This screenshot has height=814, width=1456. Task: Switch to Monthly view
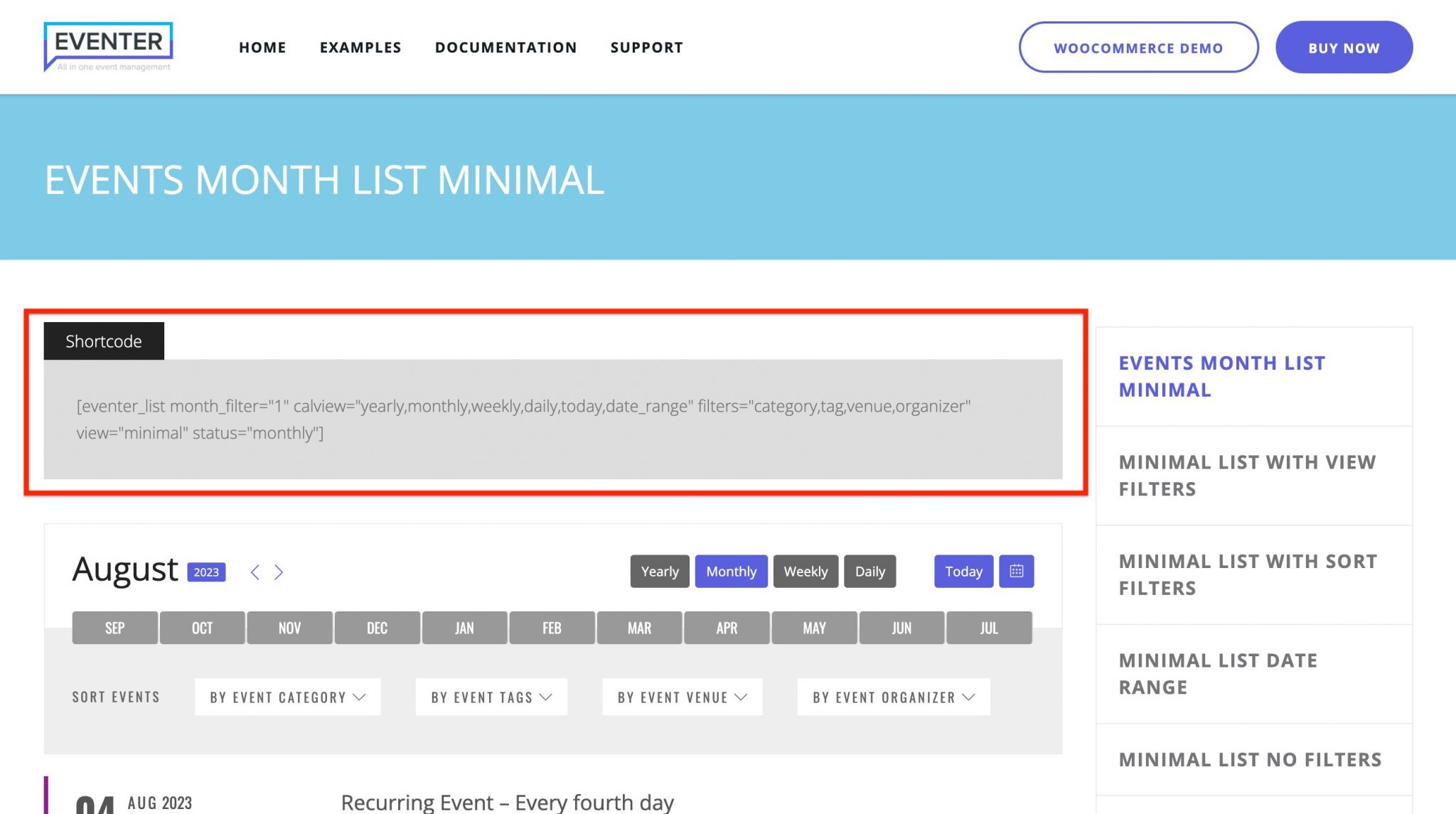[x=731, y=571]
